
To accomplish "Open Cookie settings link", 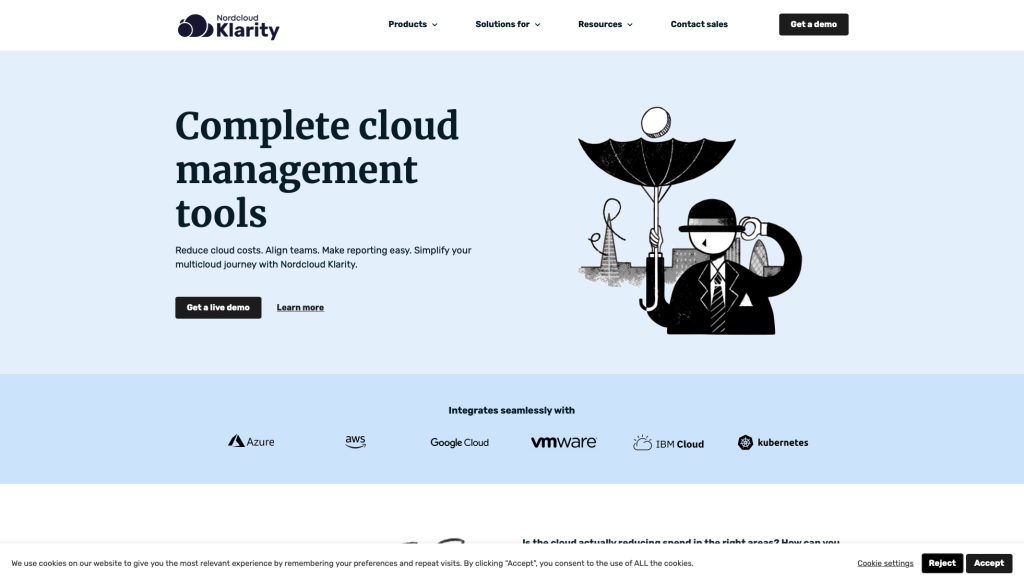I will pos(885,563).
